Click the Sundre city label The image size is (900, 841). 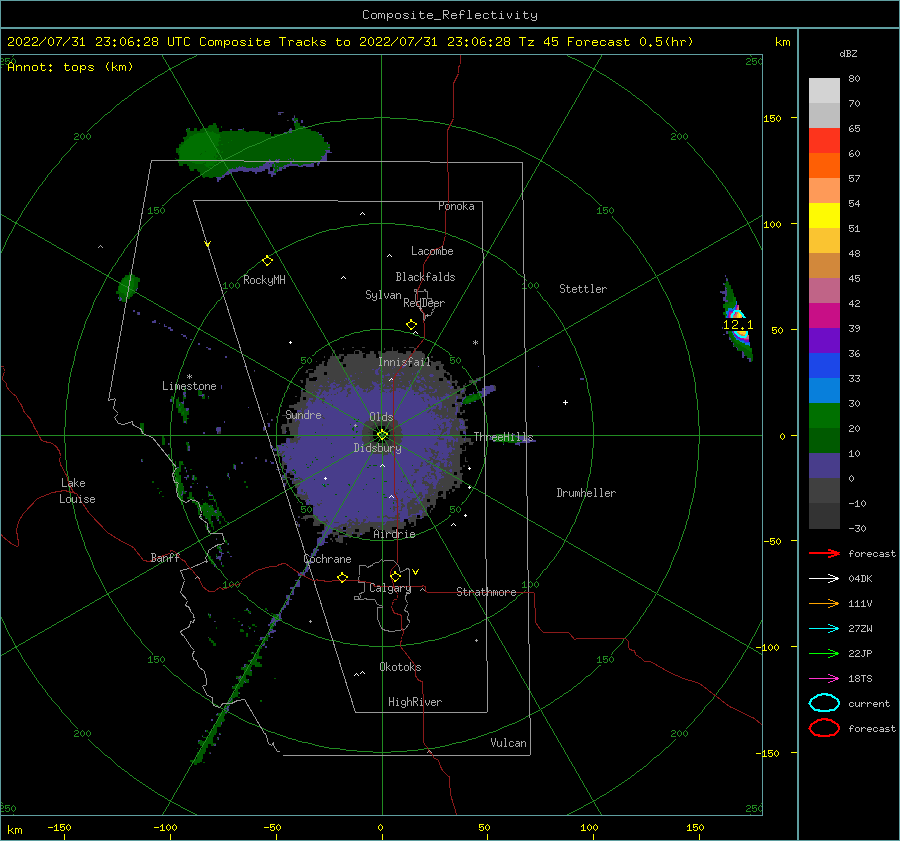coord(304,415)
